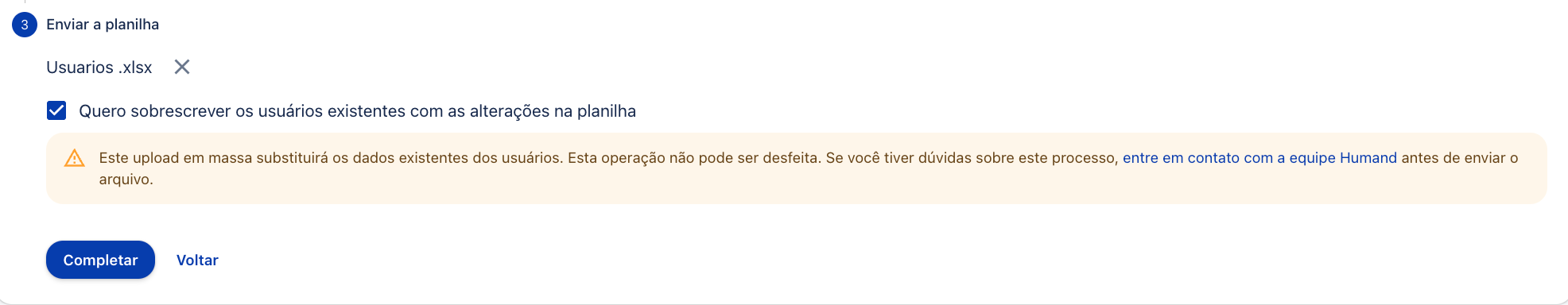This screenshot has width=1568, height=305.
Task: Click 'antes de enviar o' in the warning
Action: tap(1460, 158)
